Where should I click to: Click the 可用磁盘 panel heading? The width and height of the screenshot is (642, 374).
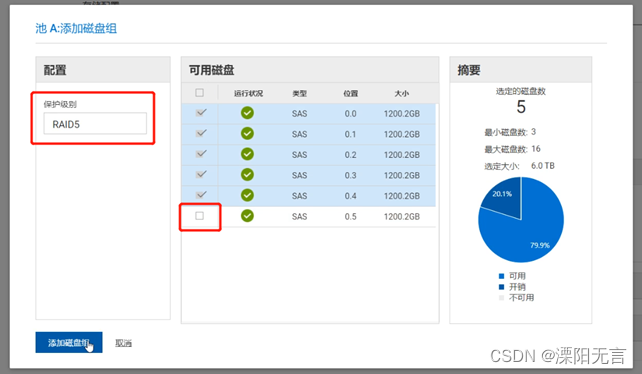[212, 70]
